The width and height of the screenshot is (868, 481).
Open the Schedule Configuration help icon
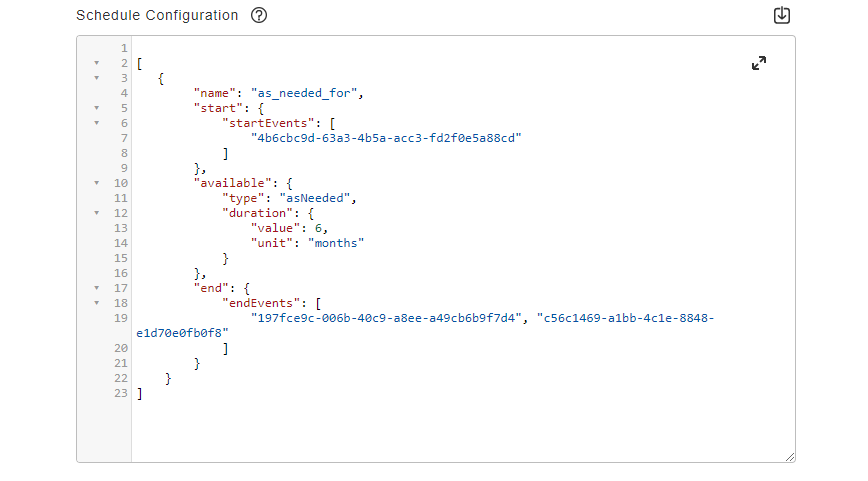click(x=259, y=16)
